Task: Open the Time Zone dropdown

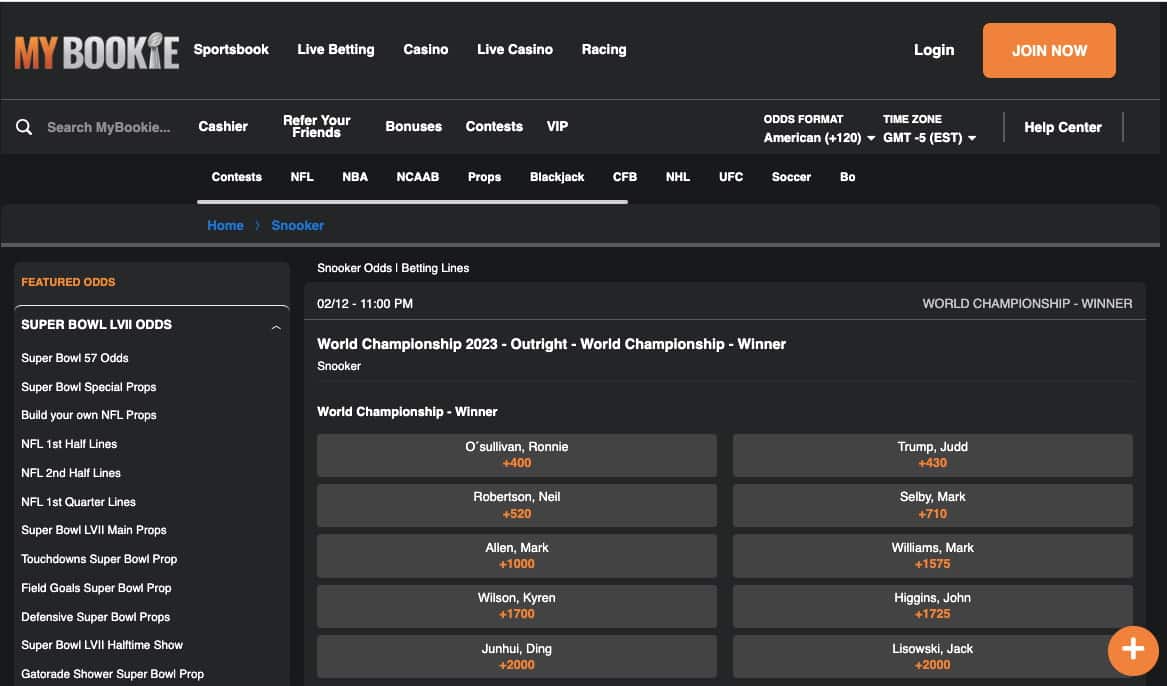Action: [x=930, y=138]
